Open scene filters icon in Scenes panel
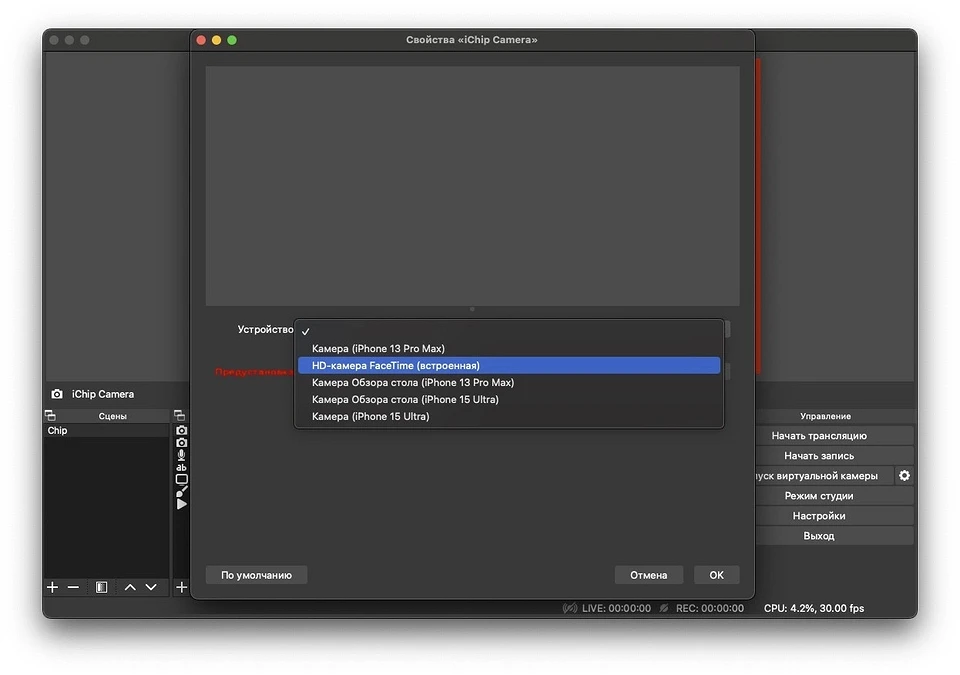This screenshot has height=675, width=960. (101, 587)
